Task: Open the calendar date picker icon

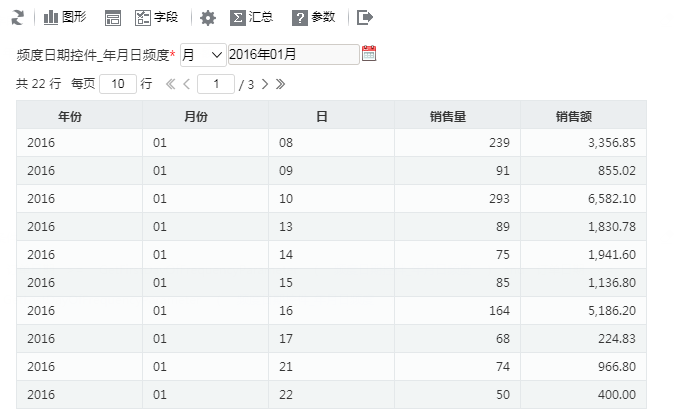Action: [369, 54]
